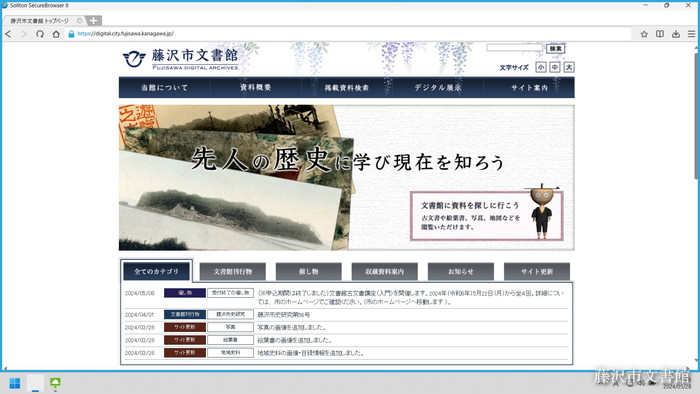Open the 掲載資料検索 navigation menu
The width and height of the screenshot is (700, 394).
346,87
